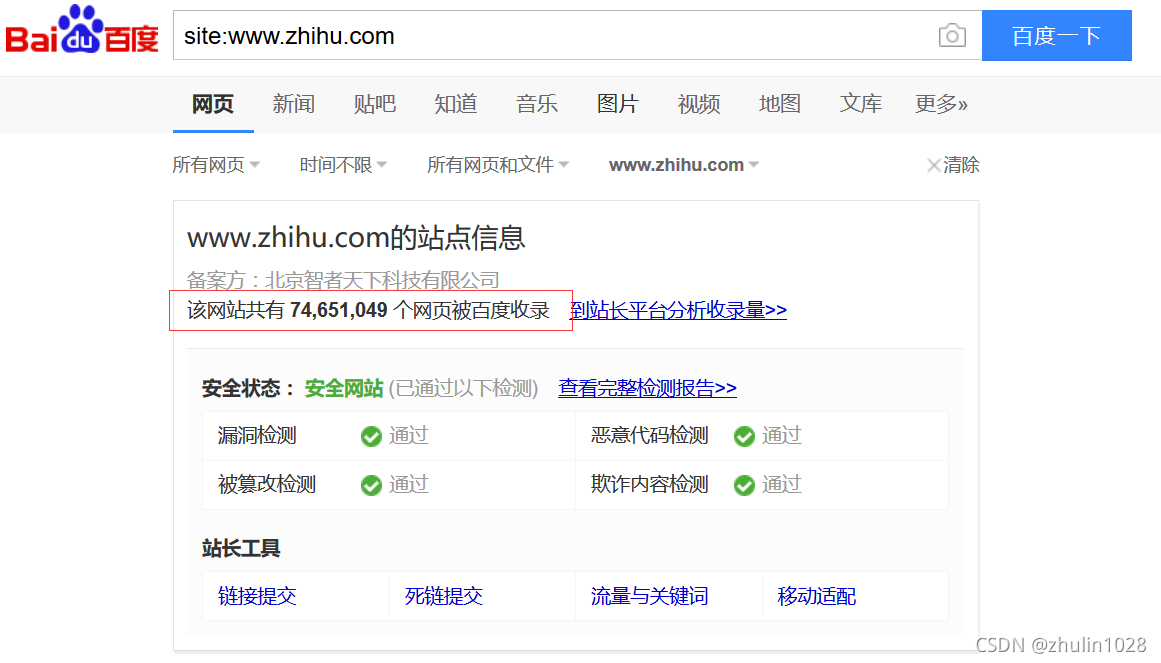Click the 欺诈内容检测 label
This screenshot has height=663, width=1161.
pyautogui.click(x=649, y=484)
